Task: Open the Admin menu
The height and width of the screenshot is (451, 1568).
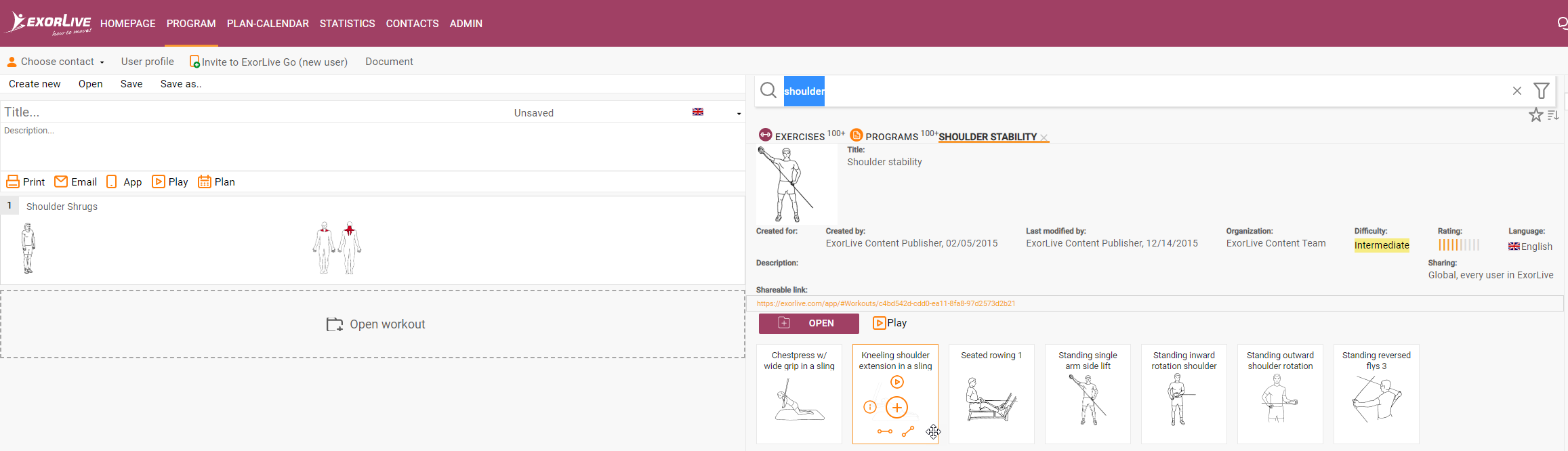Action: [466, 24]
